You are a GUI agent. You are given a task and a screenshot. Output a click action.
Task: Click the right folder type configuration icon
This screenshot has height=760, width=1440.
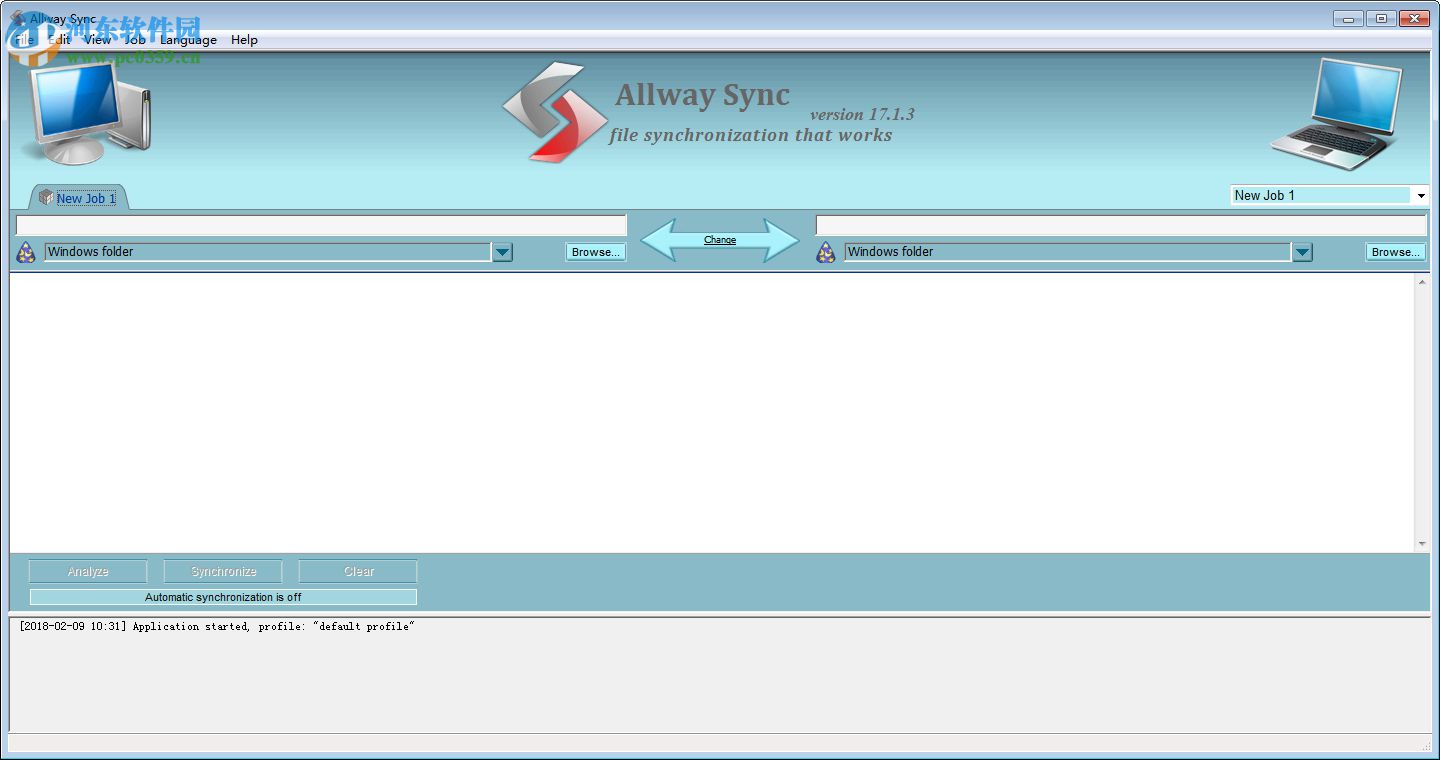[x=826, y=252]
